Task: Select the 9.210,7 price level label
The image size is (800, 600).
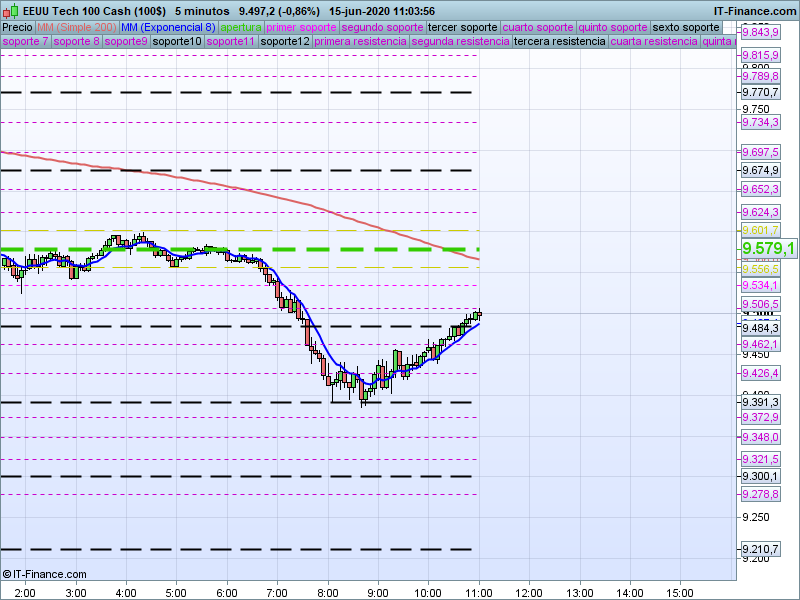Action: [760, 550]
